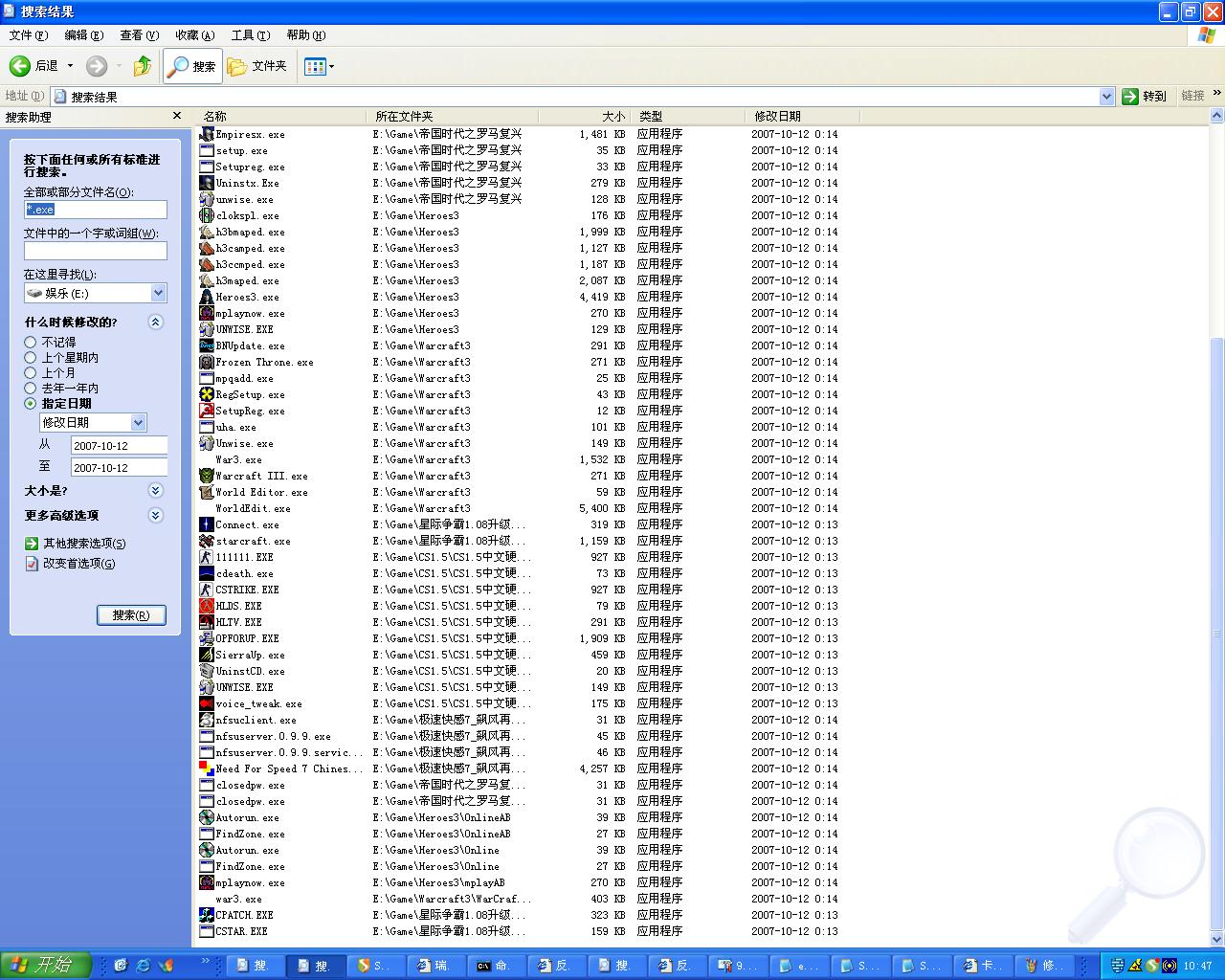Expand the 链接 toolbar chevron
The height and width of the screenshot is (980, 1225).
1216,94
